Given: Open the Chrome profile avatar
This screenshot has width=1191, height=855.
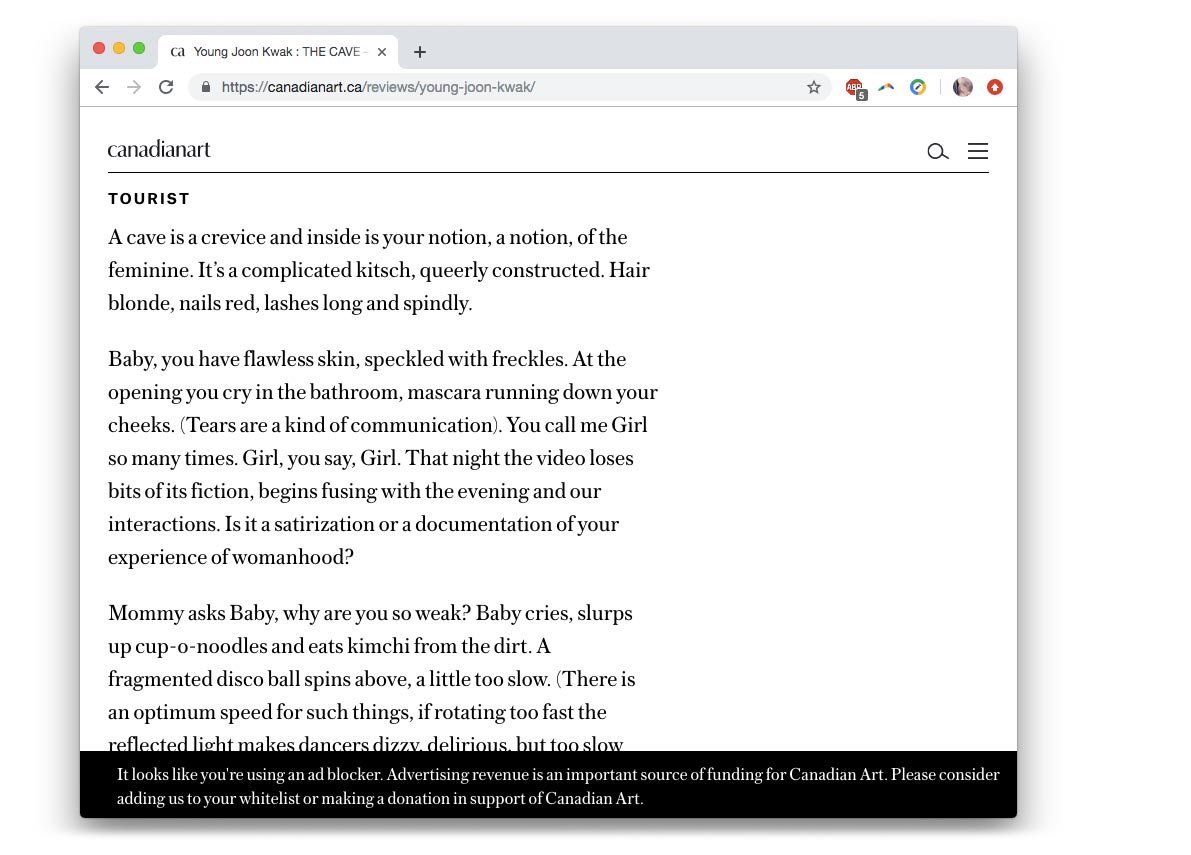Looking at the screenshot, I should (963, 87).
